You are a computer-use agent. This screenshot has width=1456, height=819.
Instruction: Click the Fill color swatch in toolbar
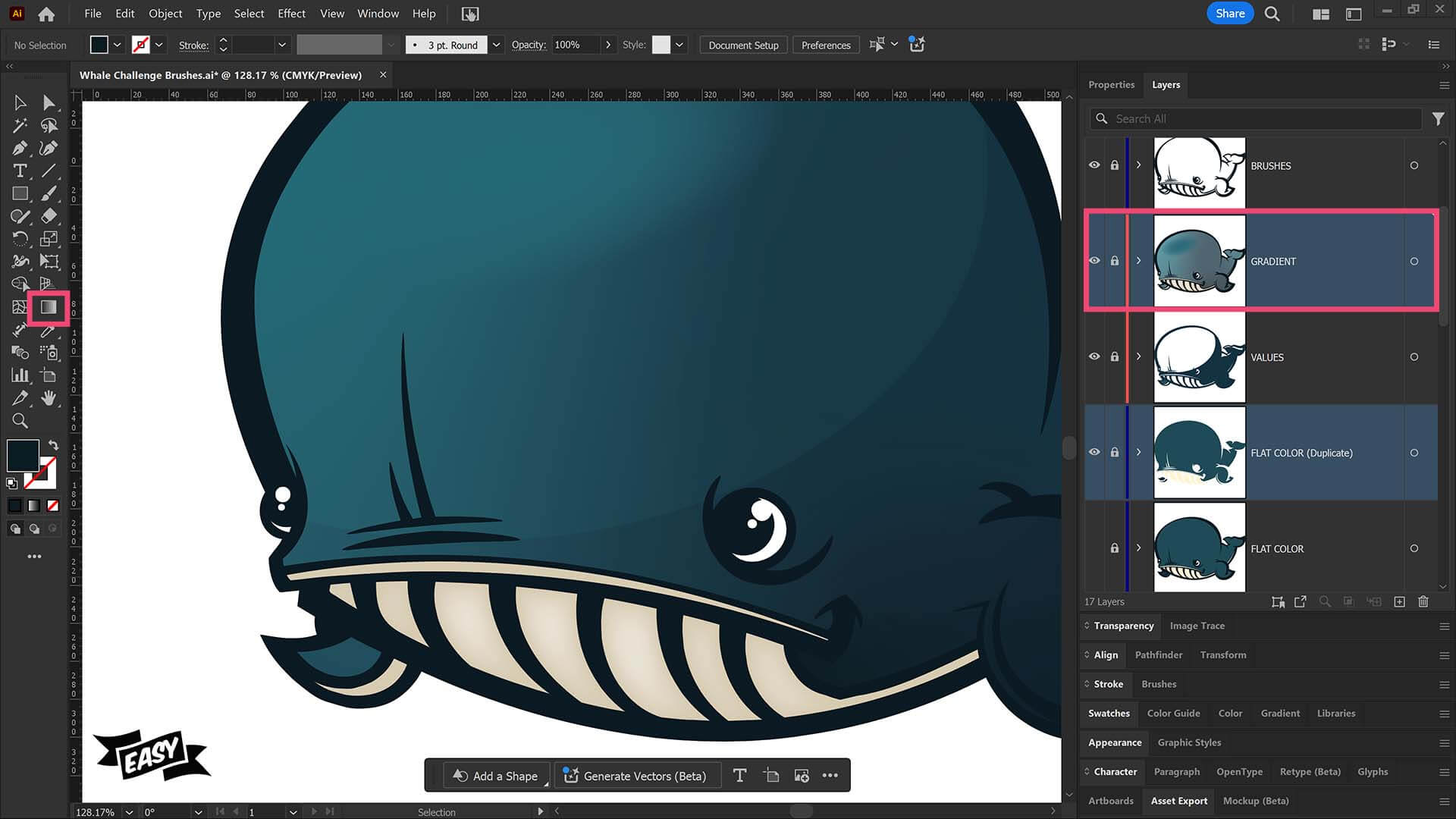tap(23, 455)
